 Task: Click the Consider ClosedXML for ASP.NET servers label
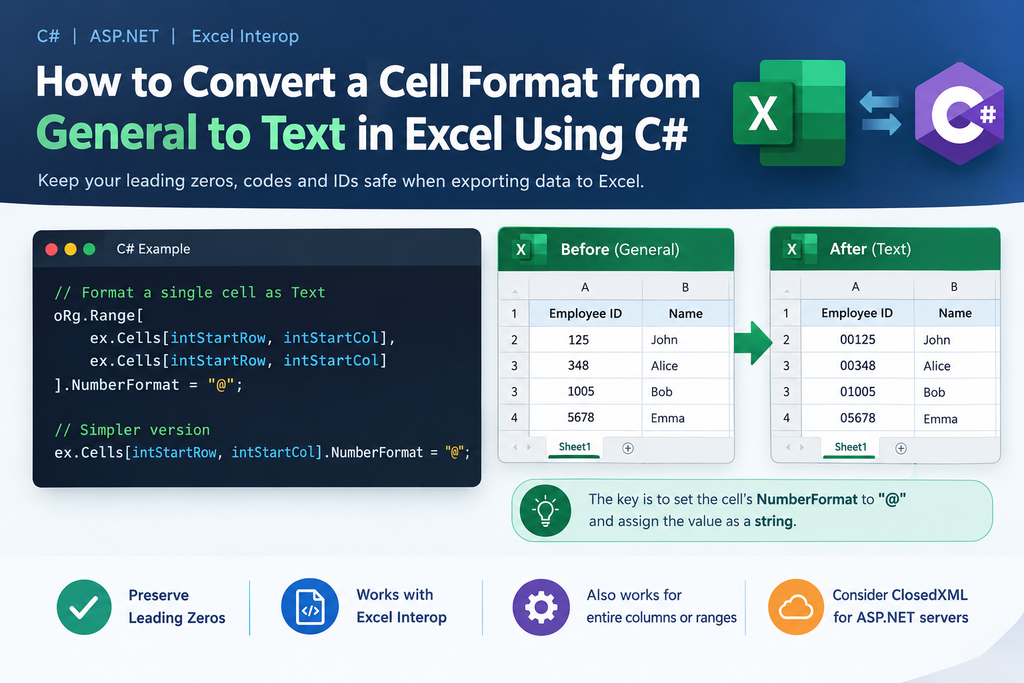(x=901, y=606)
